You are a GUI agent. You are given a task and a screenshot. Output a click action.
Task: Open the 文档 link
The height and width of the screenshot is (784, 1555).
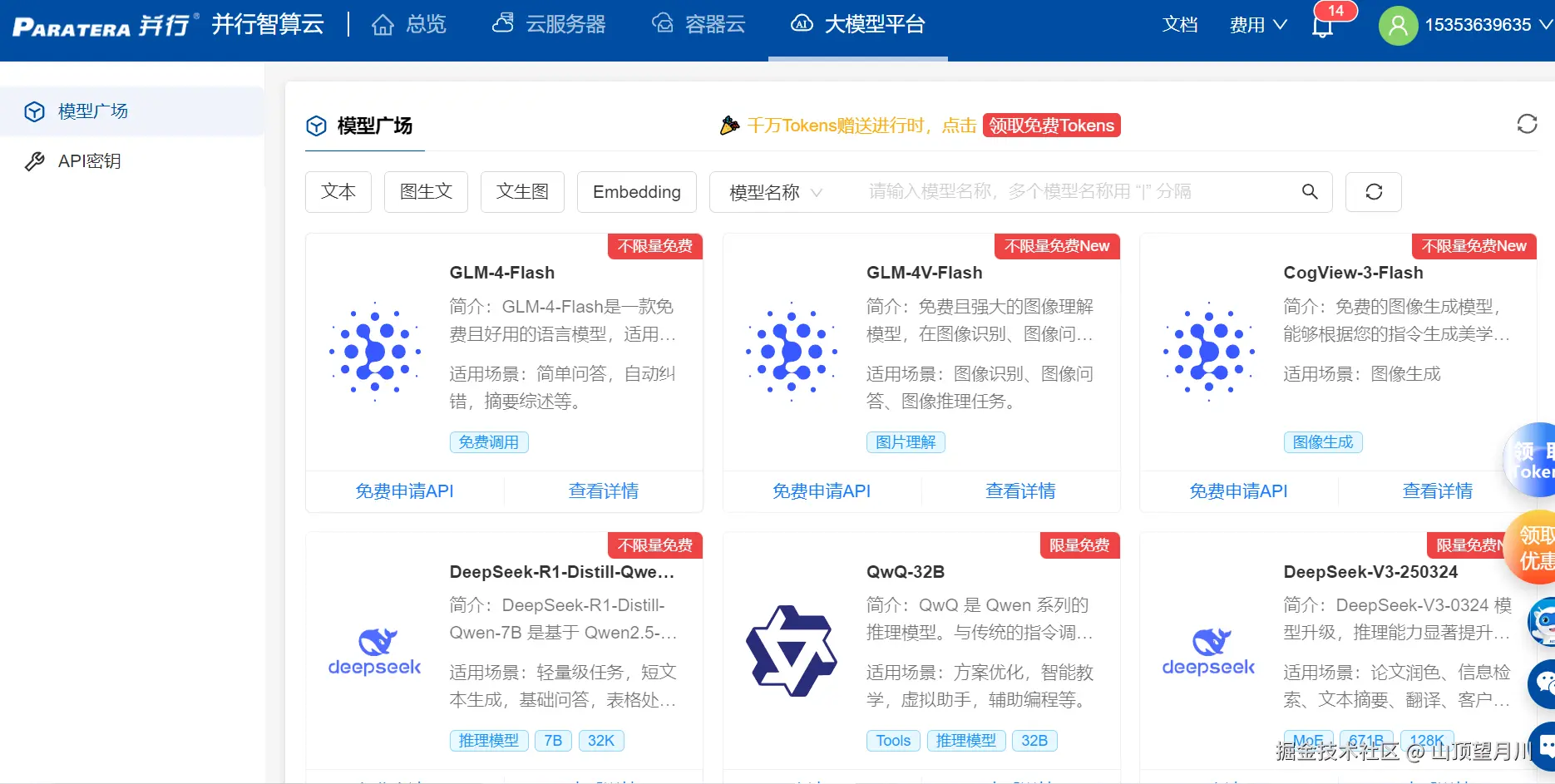(1180, 25)
